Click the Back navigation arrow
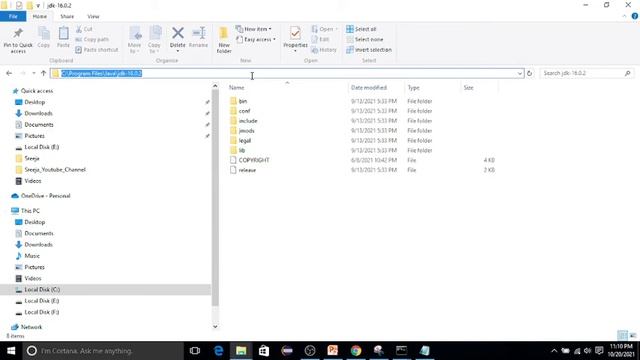This screenshot has width=640, height=360. tap(9, 73)
